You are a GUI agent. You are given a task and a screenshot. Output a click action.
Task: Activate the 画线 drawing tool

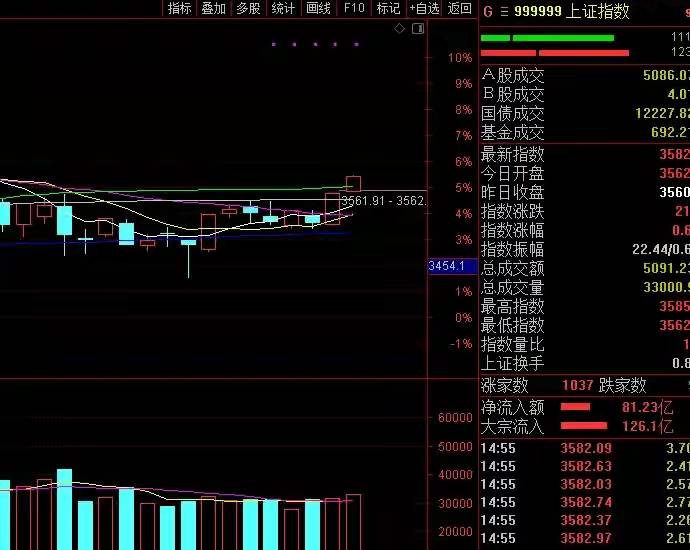[318, 8]
